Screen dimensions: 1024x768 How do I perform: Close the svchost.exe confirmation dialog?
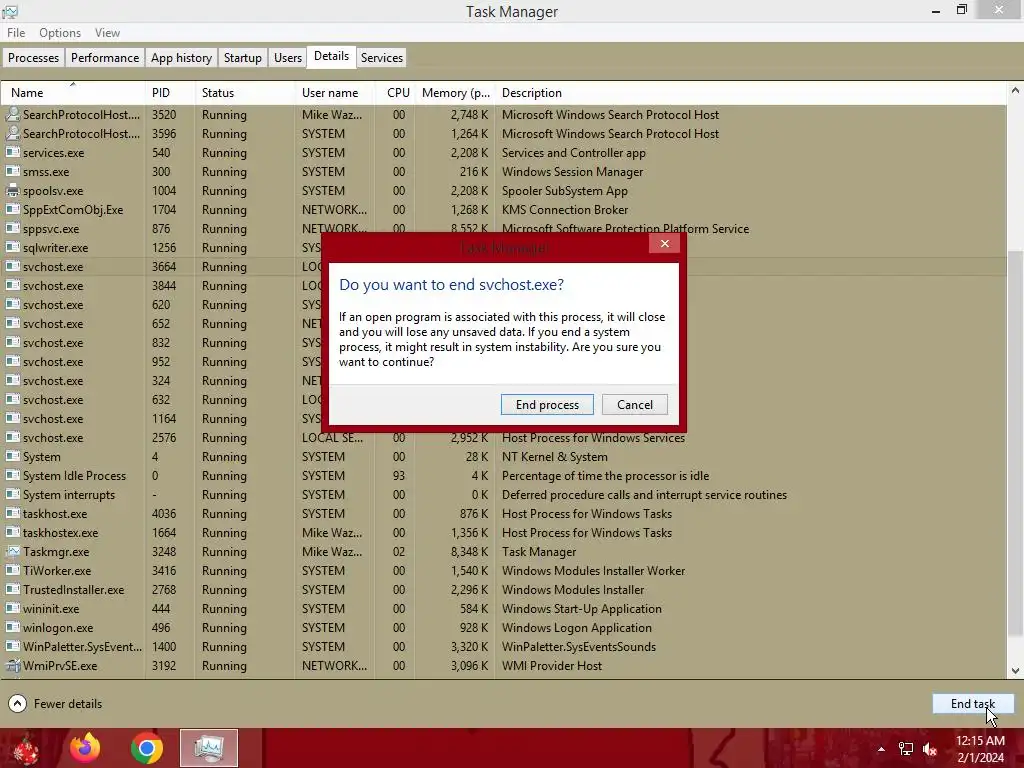(x=664, y=244)
